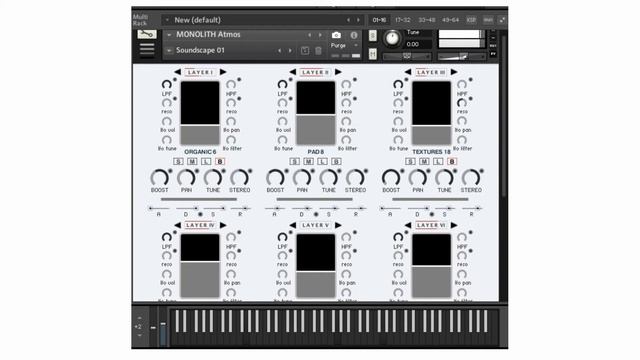Select the previous sound for Layer V
The image size is (640, 360).
point(293,225)
